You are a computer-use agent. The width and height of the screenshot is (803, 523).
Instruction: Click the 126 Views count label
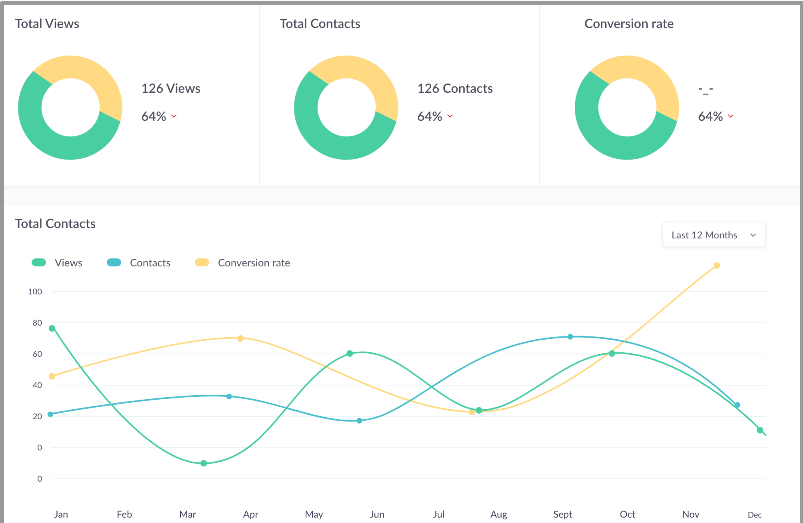pyautogui.click(x=171, y=89)
